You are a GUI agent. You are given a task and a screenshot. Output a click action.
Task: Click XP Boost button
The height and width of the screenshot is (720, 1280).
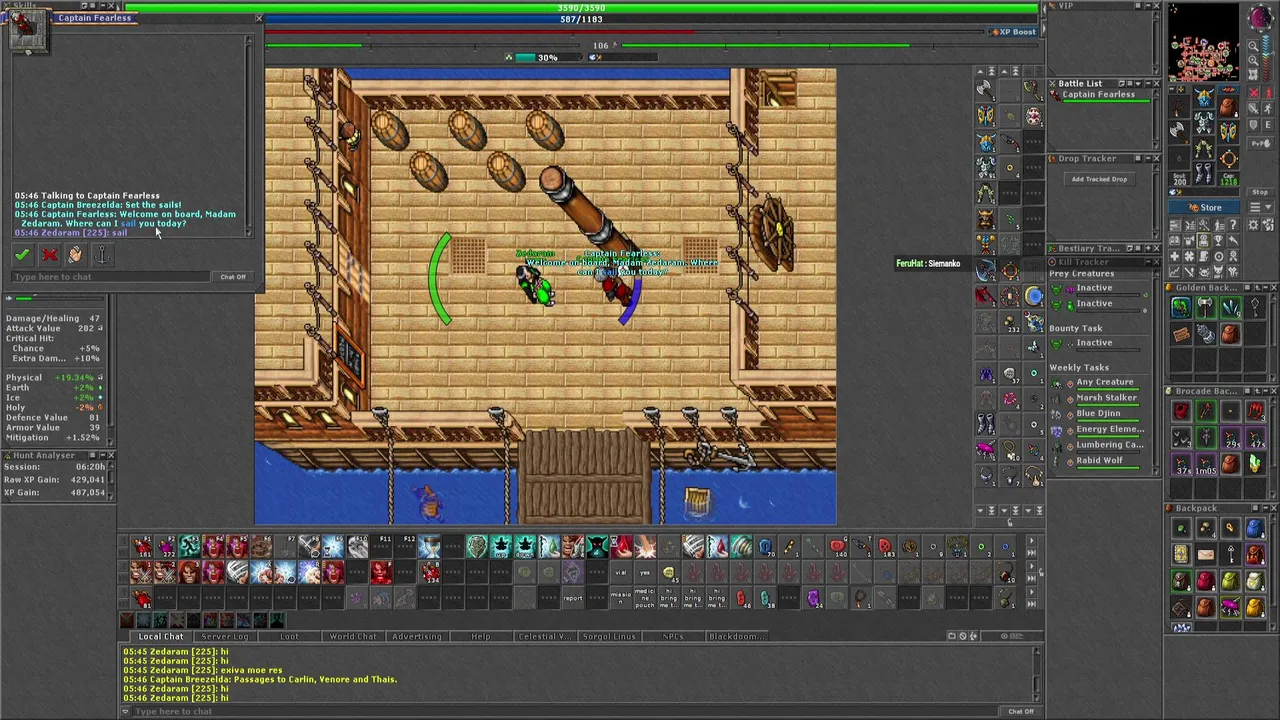1012,32
